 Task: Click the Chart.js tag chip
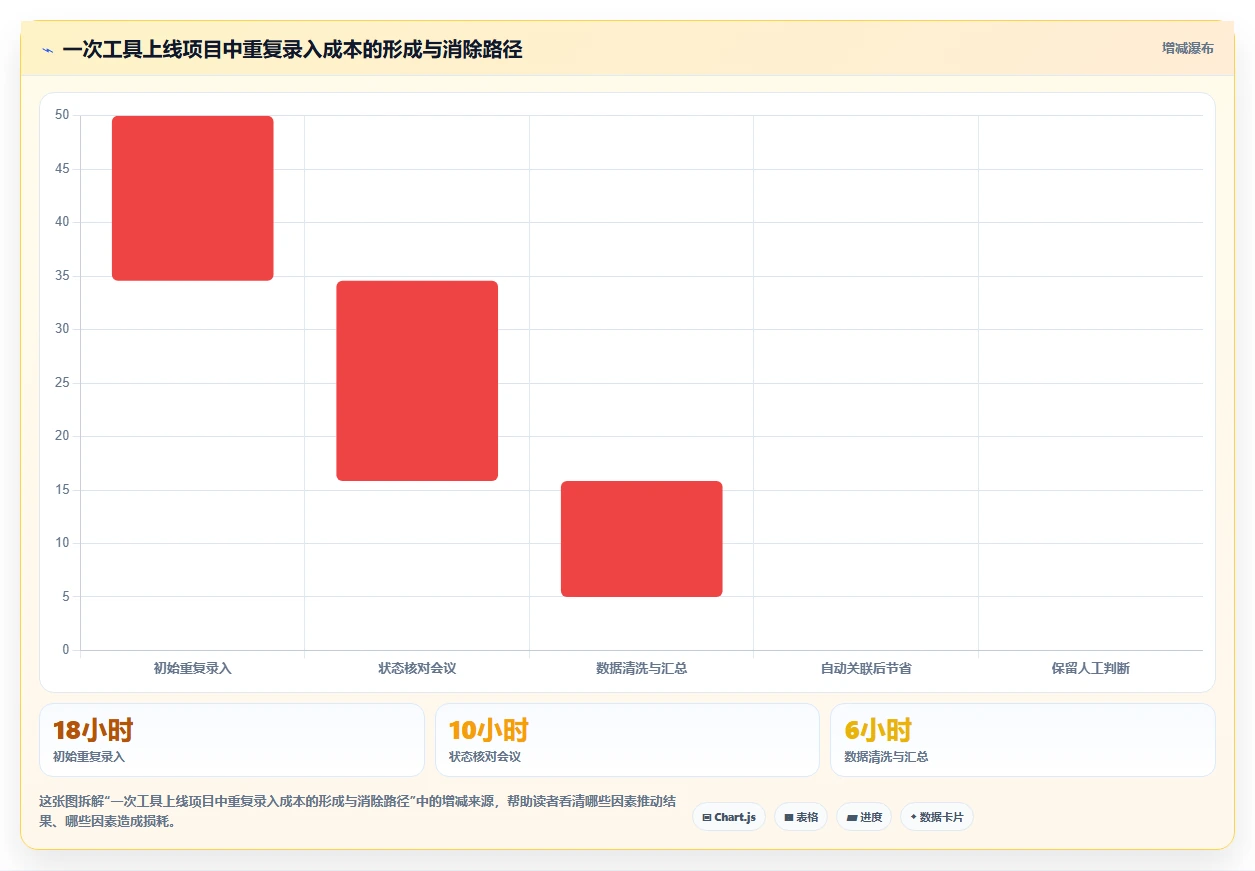click(729, 817)
